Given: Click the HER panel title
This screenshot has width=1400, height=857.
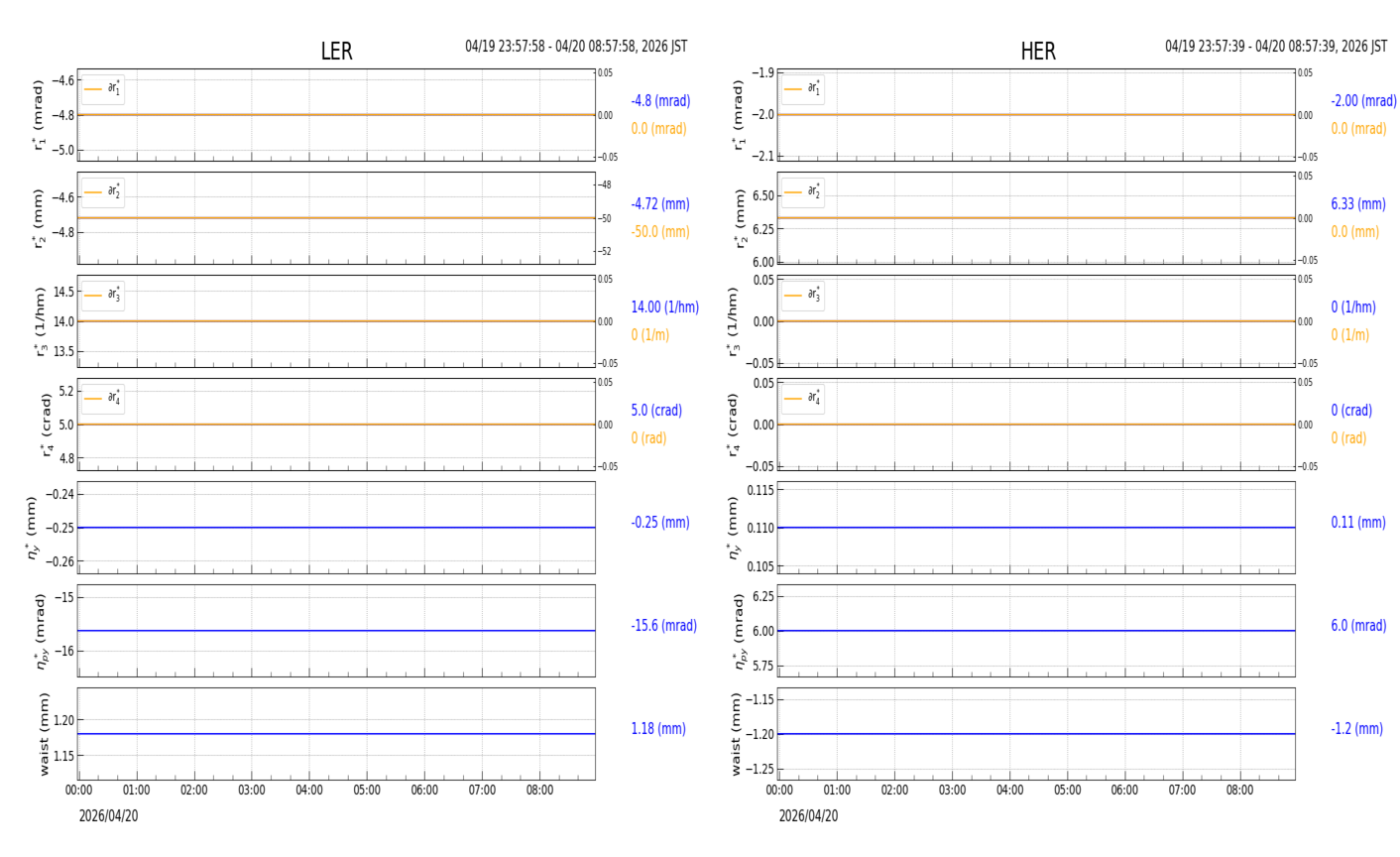Looking at the screenshot, I should coord(1038,52).
